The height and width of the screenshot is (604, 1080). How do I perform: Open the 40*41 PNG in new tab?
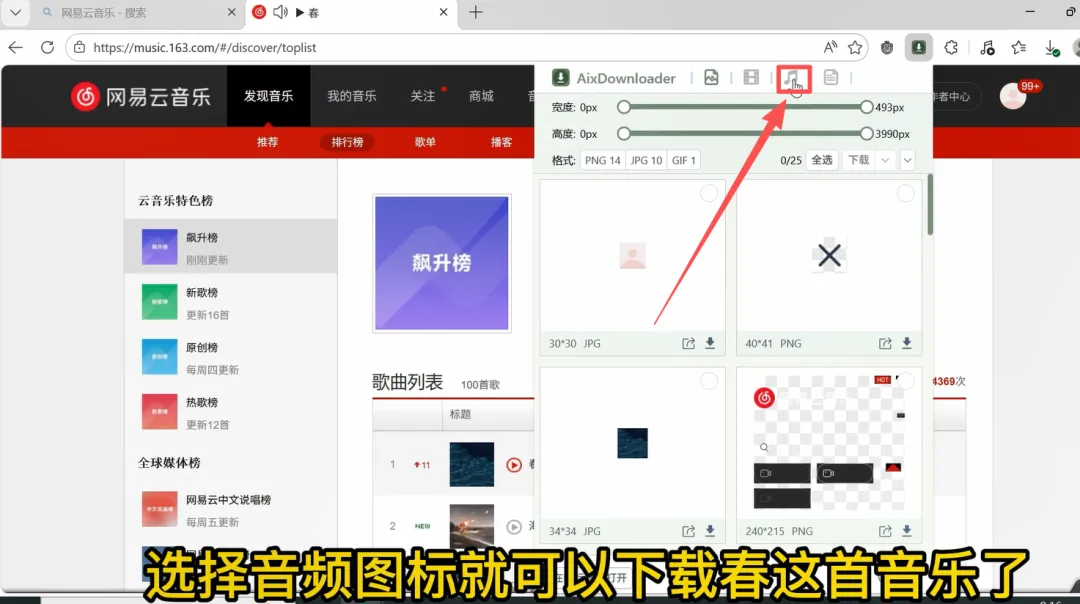(885, 343)
